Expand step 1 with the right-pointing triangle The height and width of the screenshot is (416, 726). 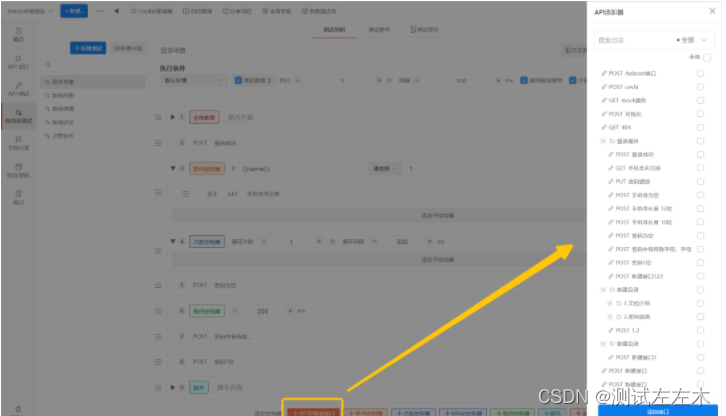pos(172,117)
